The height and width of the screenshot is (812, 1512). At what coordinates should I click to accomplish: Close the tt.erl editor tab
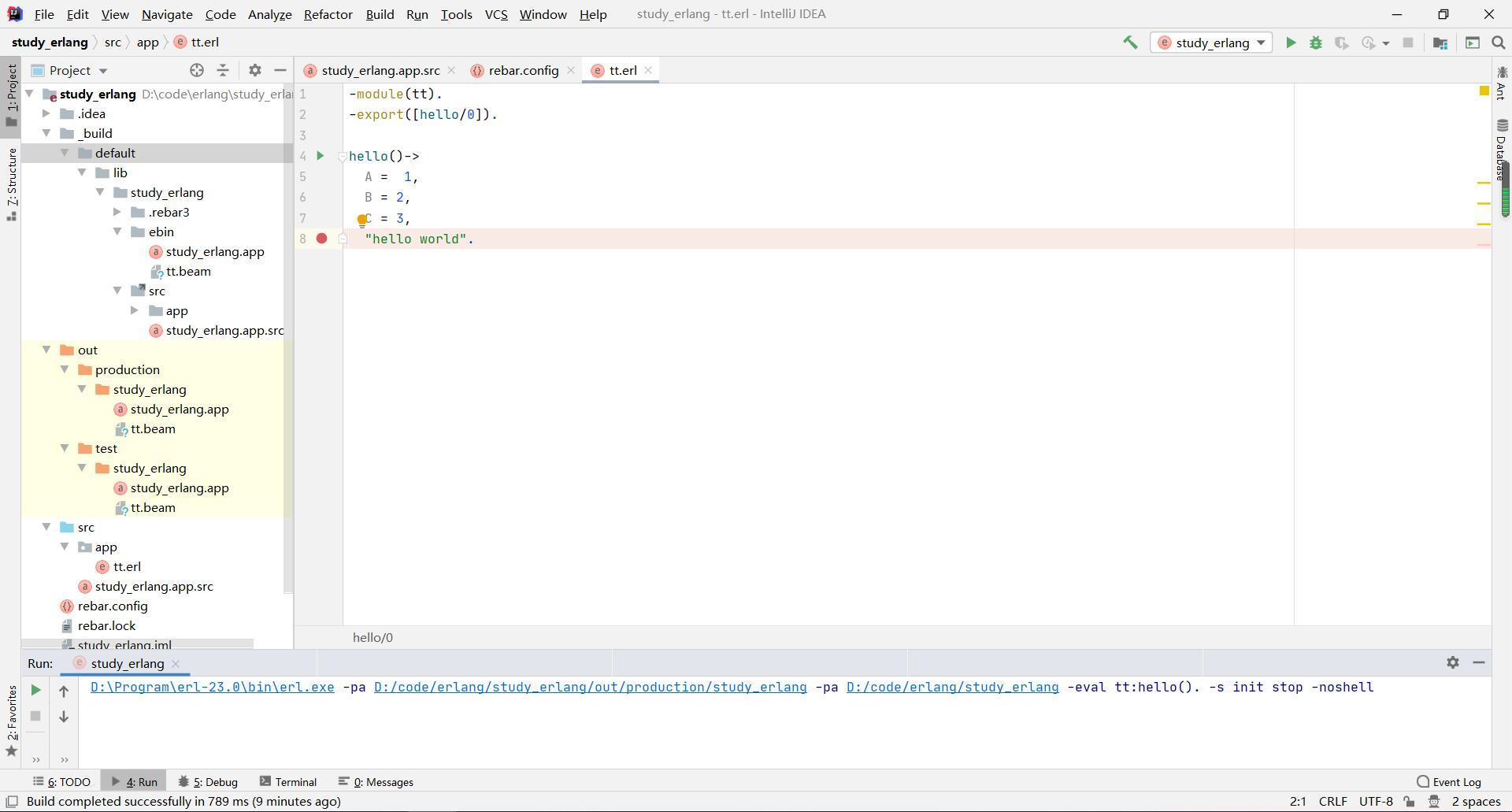(x=648, y=70)
